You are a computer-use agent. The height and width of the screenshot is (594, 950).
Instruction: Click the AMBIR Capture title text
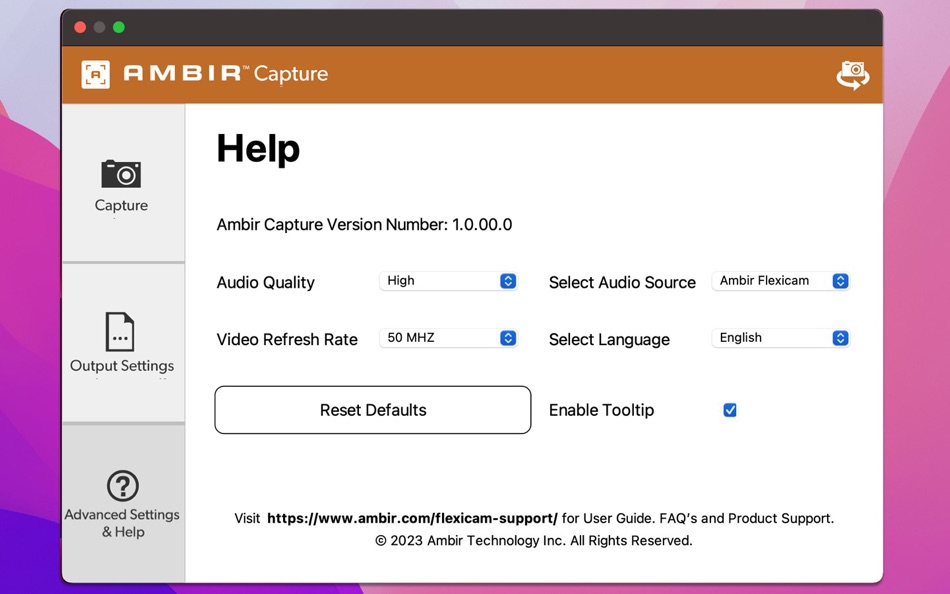[225, 74]
